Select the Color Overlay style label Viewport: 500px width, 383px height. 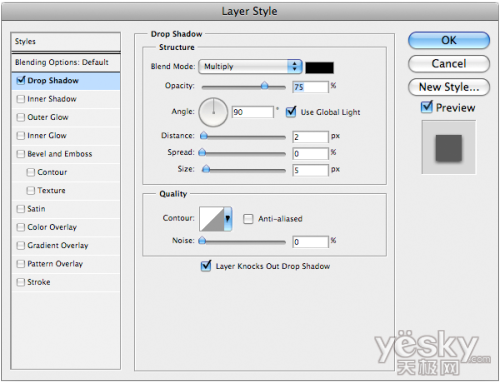coord(52,227)
